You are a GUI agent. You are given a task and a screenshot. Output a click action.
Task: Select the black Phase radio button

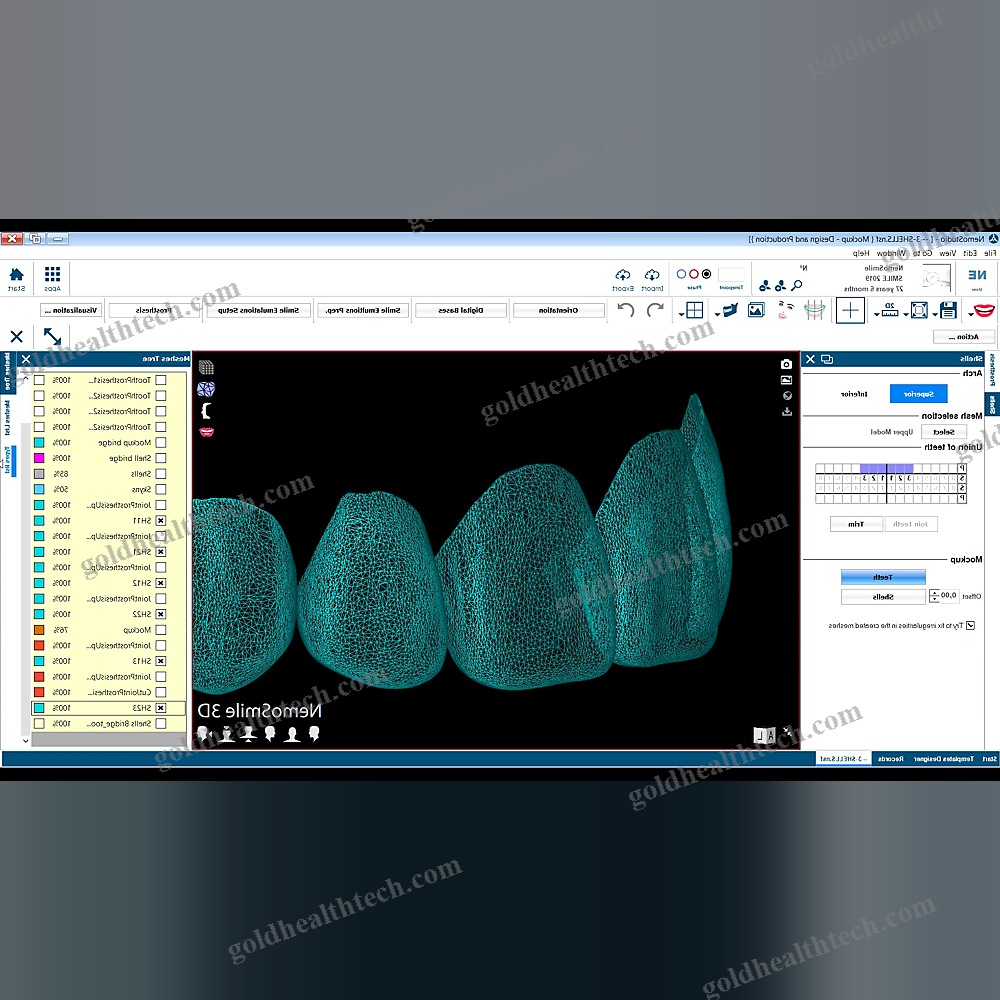(x=706, y=274)
